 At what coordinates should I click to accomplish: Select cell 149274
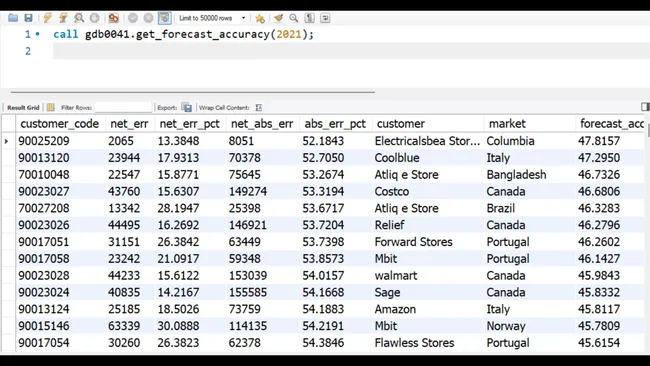[247, 191]
